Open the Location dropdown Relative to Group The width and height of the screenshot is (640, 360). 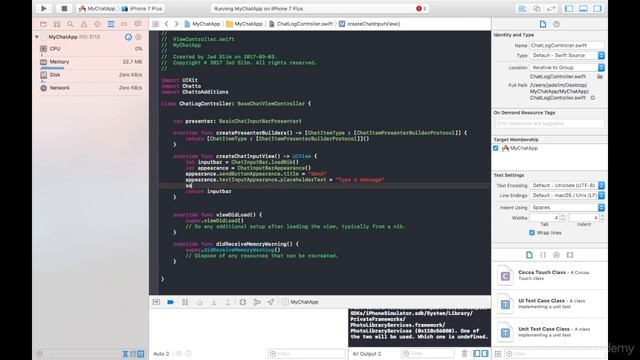click(567, 67)
